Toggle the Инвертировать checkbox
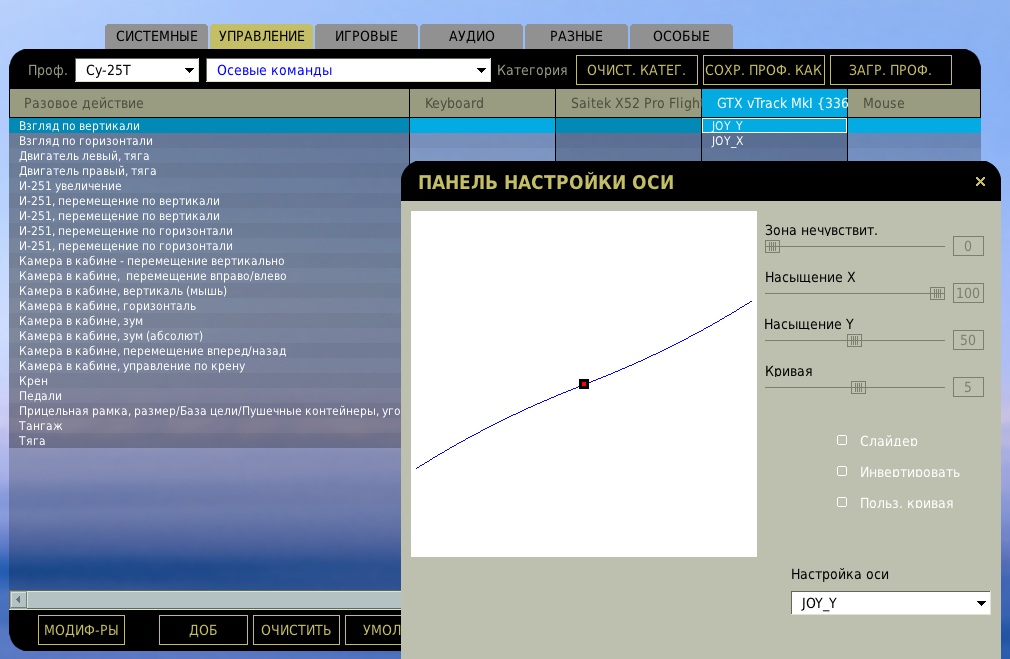Viewport: 1010px width, 659px height. point(842,471)
